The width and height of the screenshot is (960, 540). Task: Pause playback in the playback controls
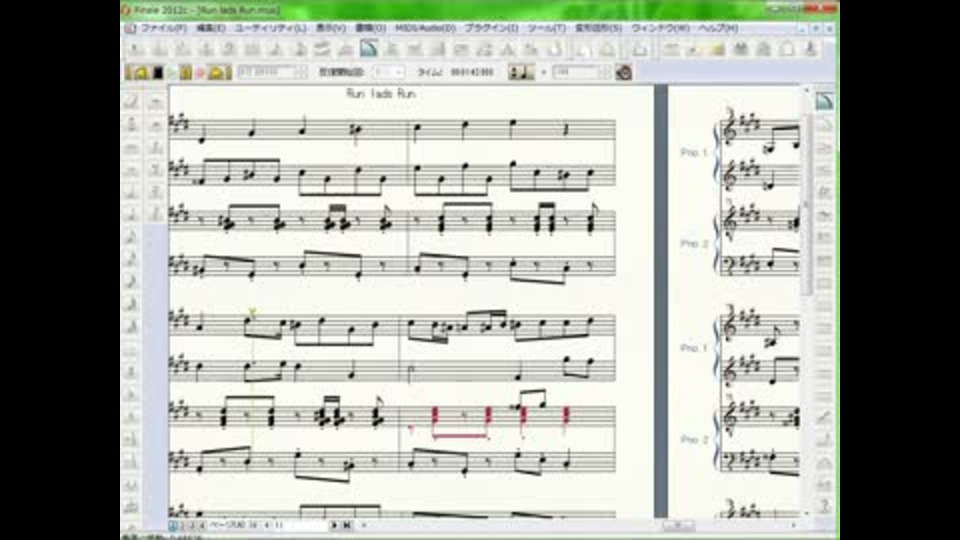[186, 73]
